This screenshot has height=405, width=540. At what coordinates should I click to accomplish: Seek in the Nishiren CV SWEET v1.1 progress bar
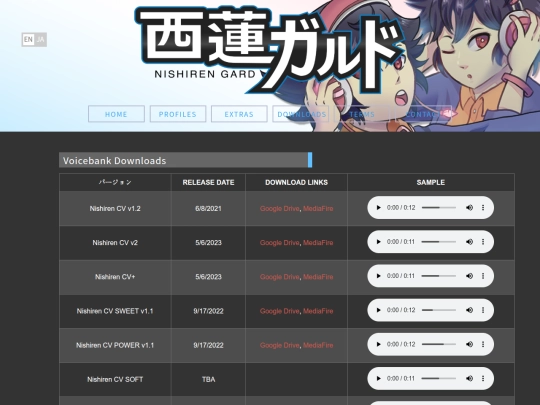click(439, 310)
